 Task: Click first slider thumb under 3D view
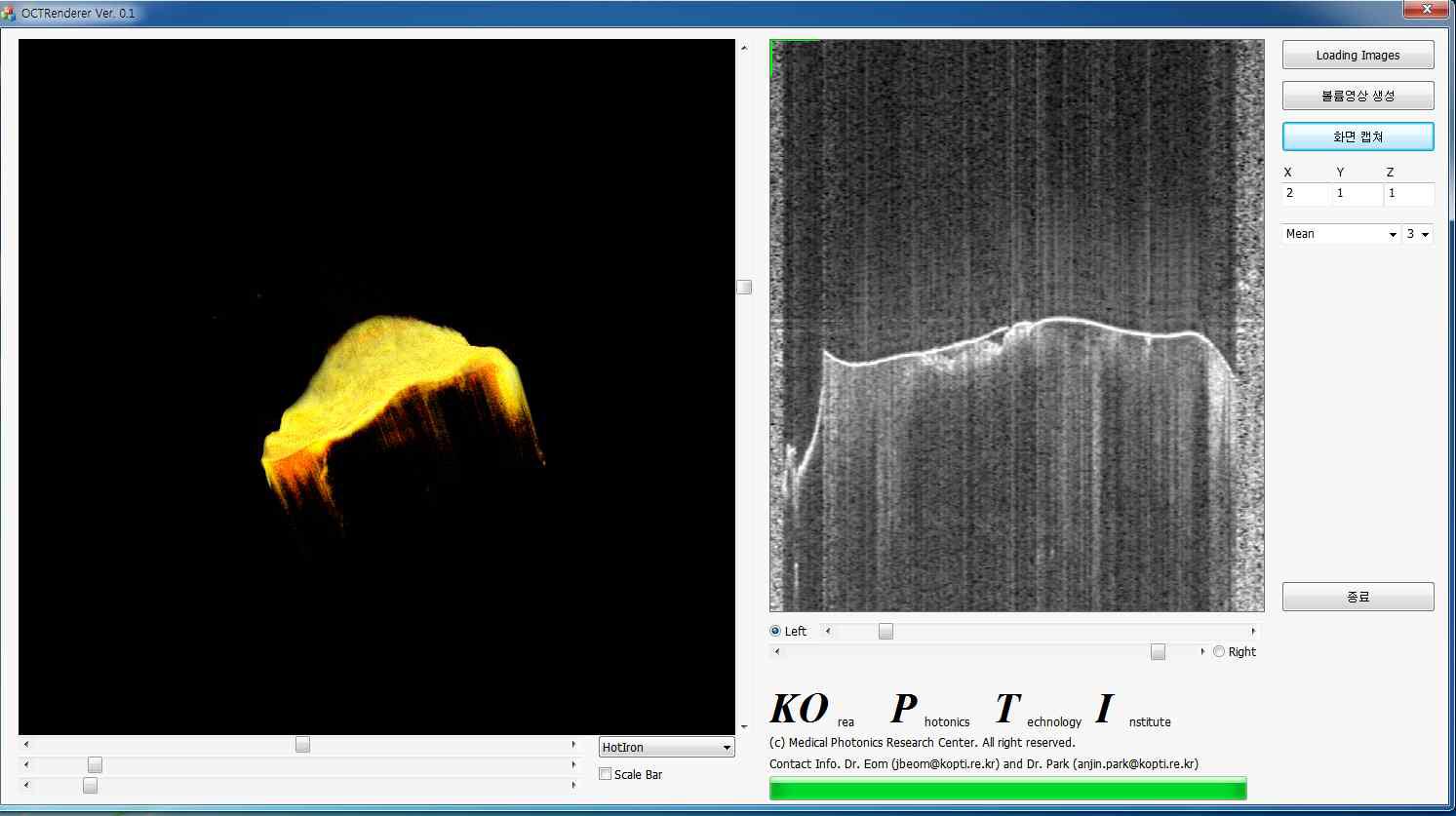pos(302,744)
